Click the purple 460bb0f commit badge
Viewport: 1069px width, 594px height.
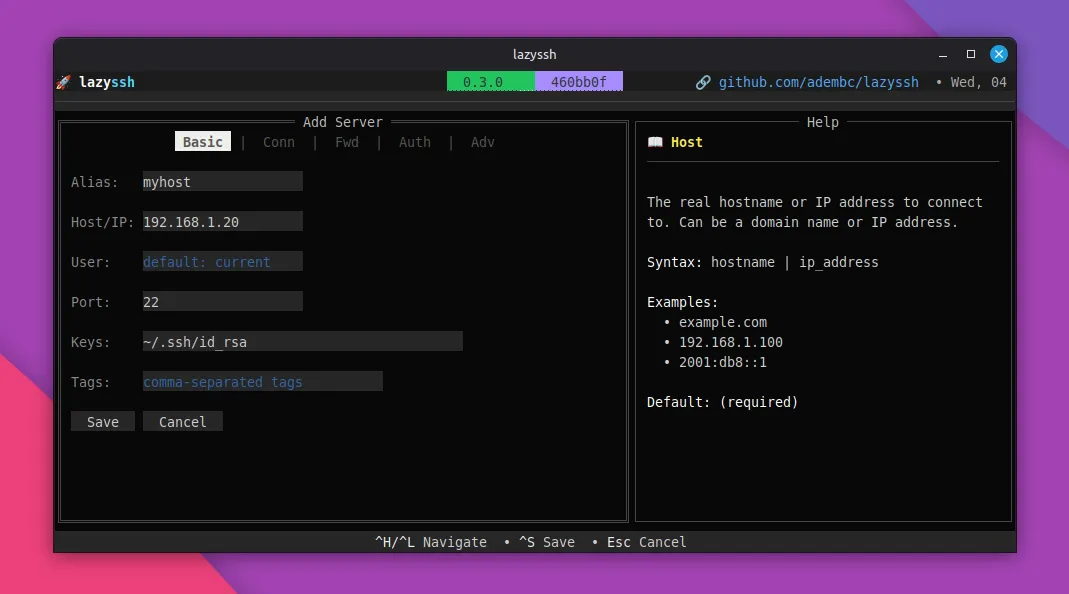tap(579, 82)
